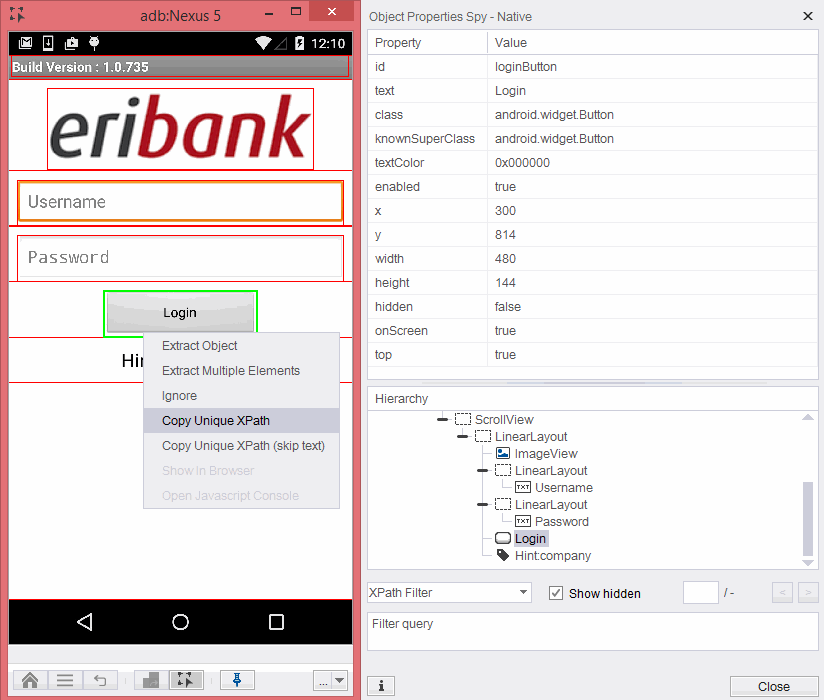Select Ignore in context menu
The width and height of the screenshot is (824, 700).
pos(179,396)
